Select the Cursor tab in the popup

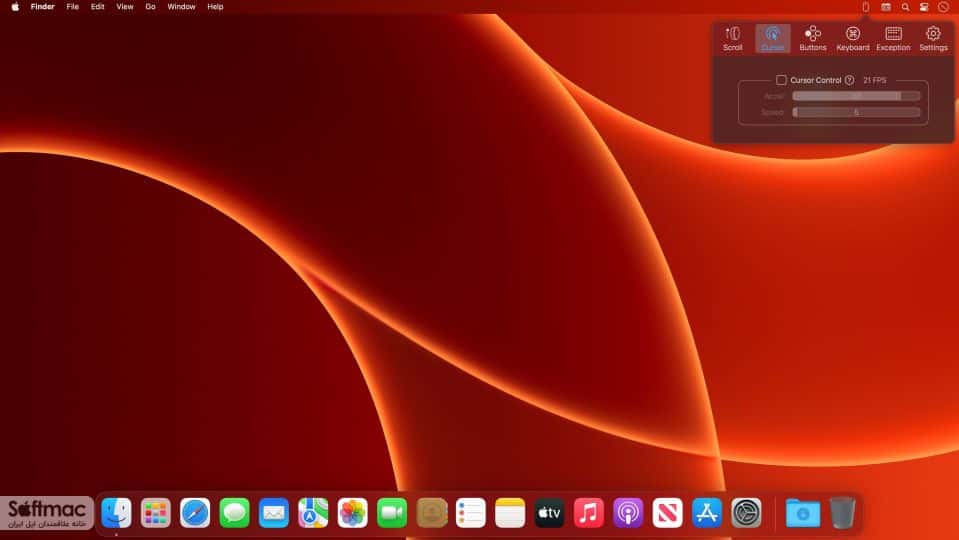tap(772, 38)
